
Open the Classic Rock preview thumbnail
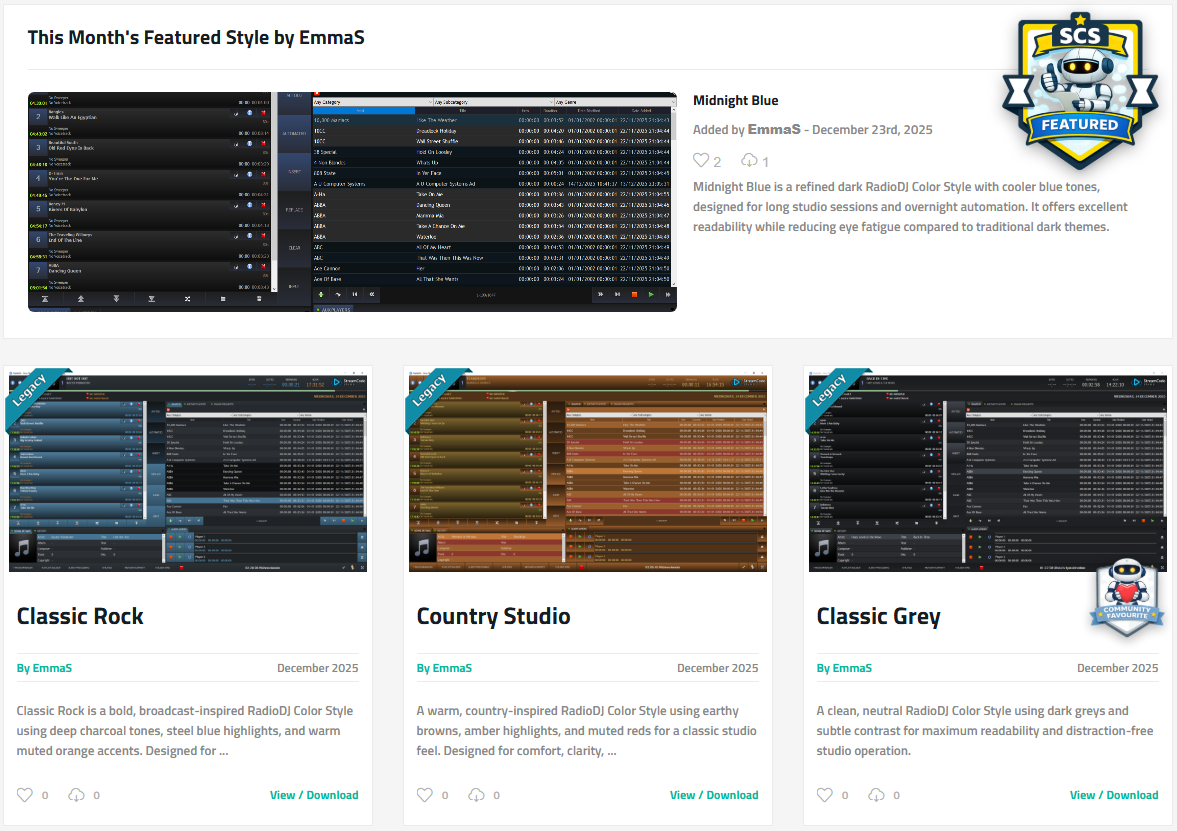tap(188, 470)
